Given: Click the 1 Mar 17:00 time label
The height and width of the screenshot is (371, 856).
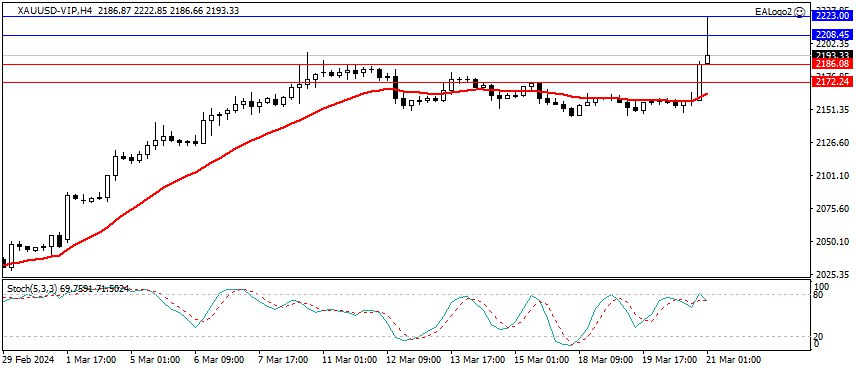Looking at the screenshot, I should (91, 361).
